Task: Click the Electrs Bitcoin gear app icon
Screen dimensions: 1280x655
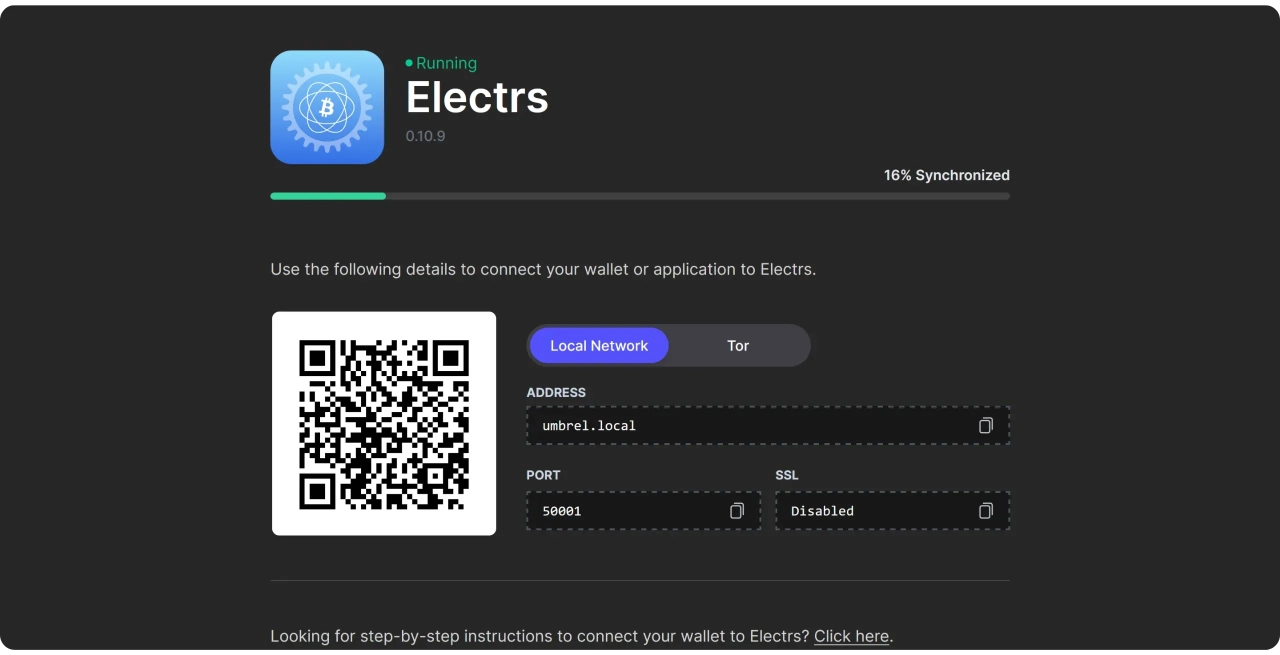Action: tap(327, 107)
